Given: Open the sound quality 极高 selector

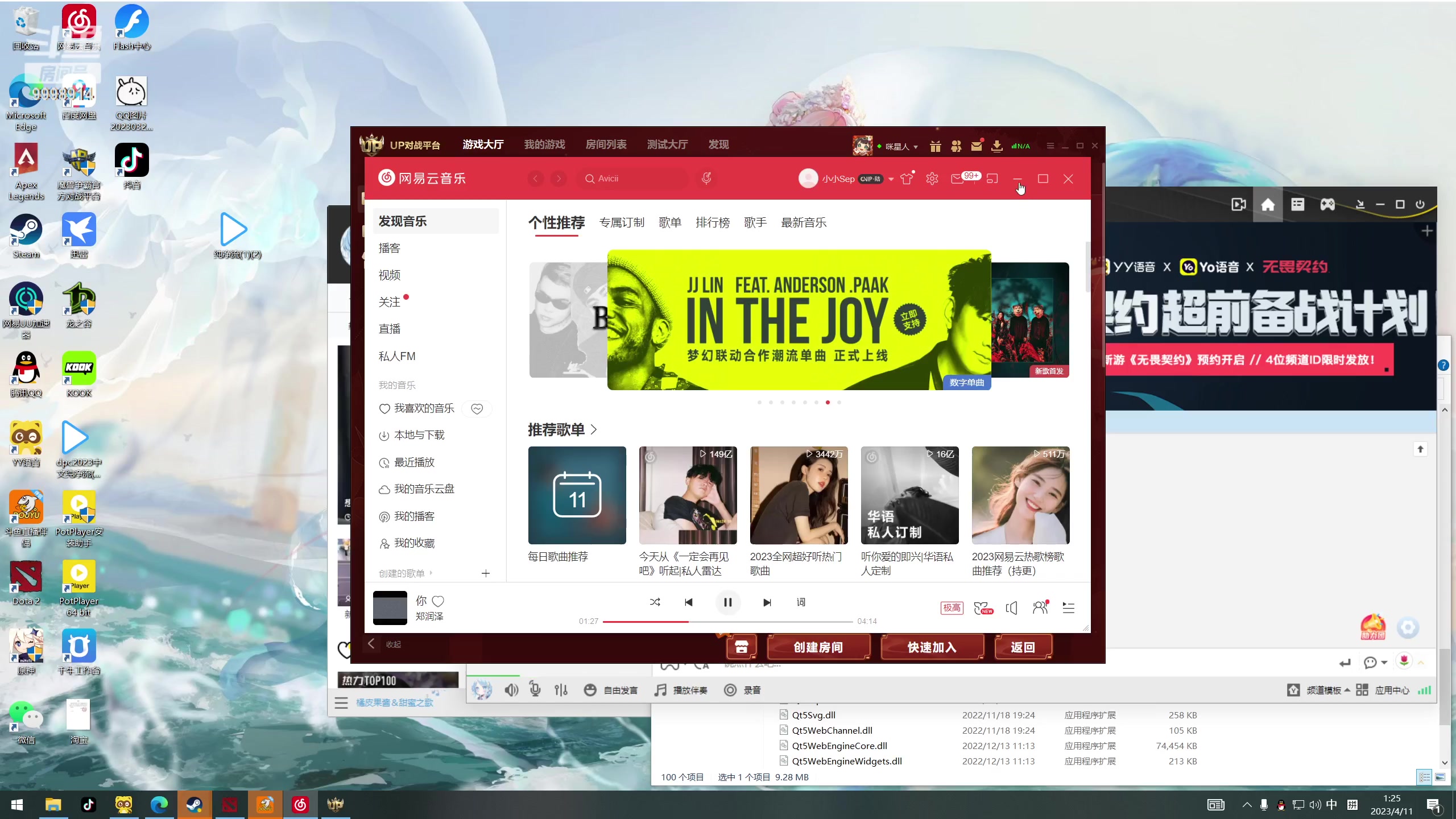Looking at the screenshot, I should 952,608.
